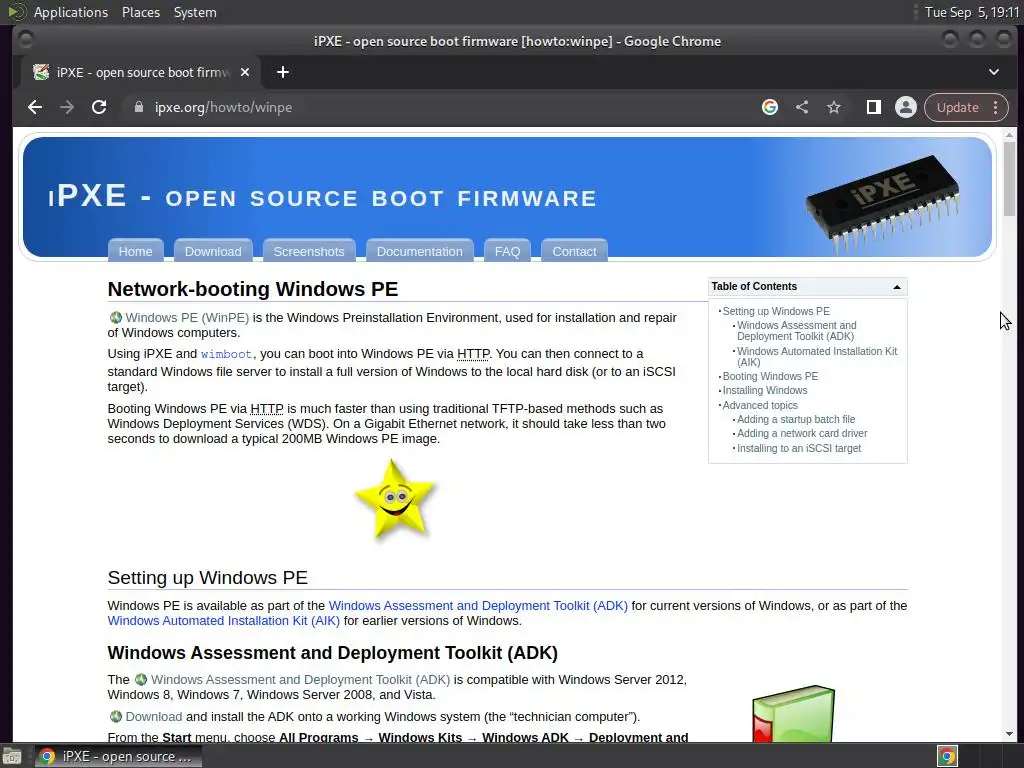Click the clock showing Tue Sep 5, 19:11

point(971,12)
